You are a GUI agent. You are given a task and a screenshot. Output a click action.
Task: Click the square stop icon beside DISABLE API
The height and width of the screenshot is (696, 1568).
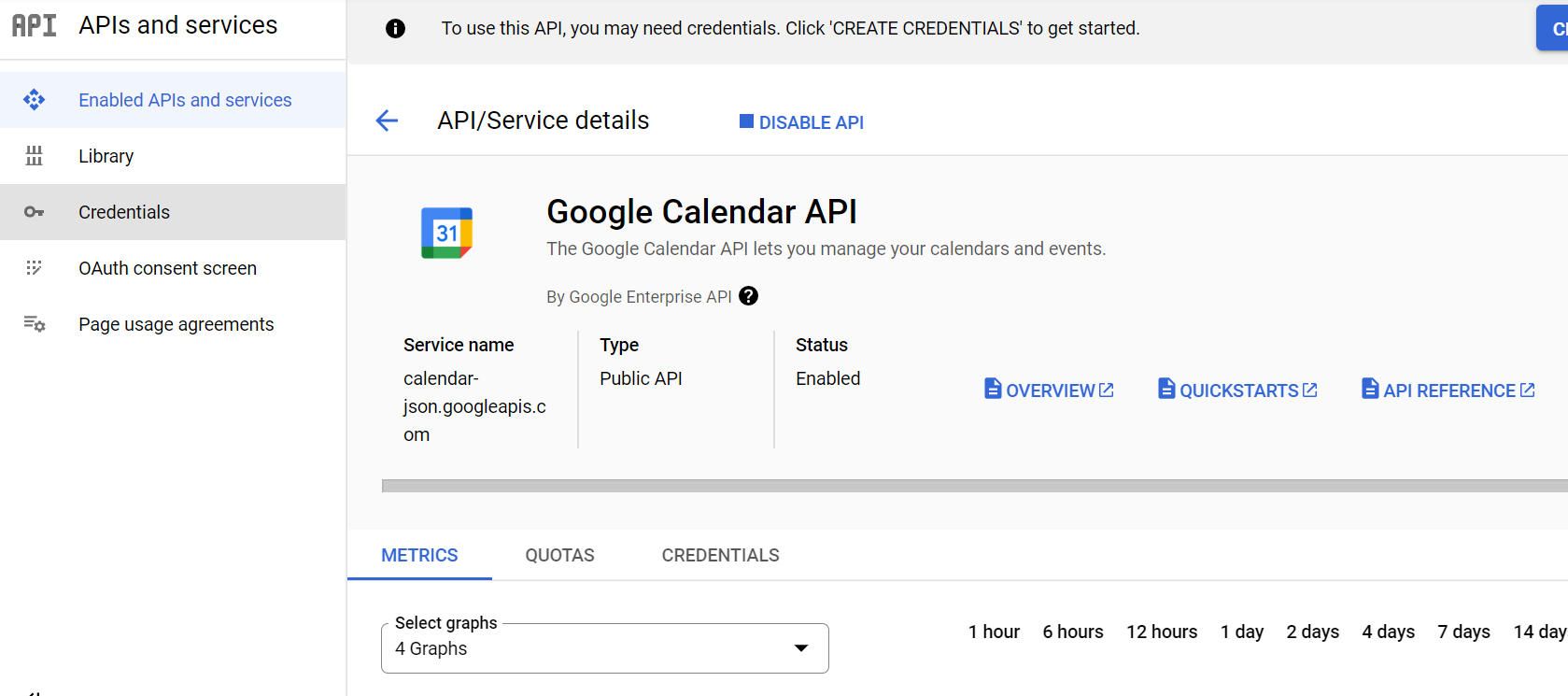pos(746,121)
